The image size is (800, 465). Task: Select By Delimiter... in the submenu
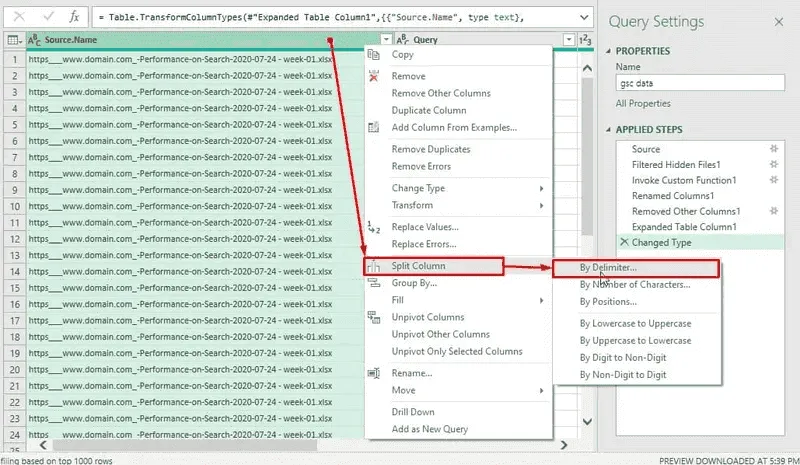[x=608, y=268]
